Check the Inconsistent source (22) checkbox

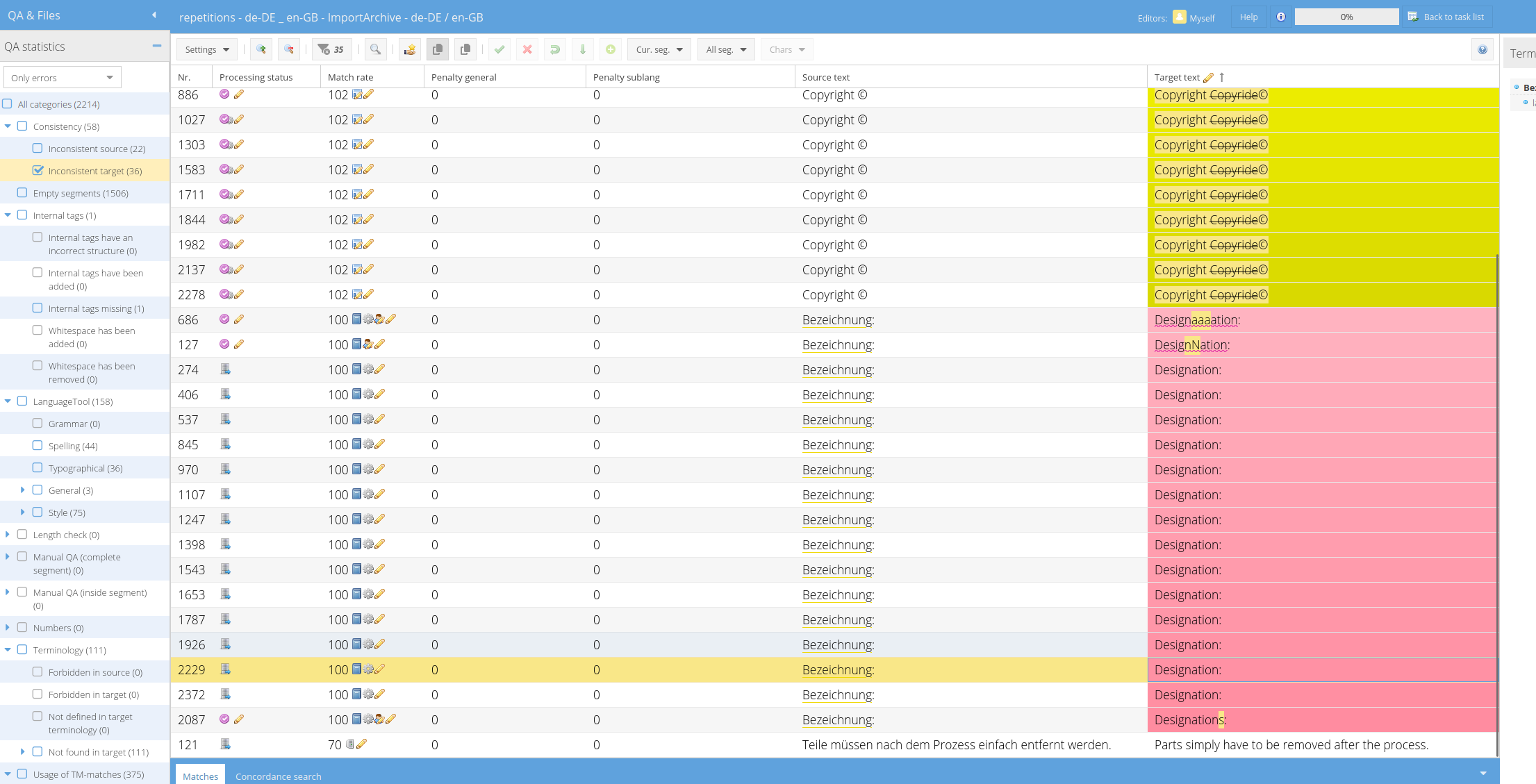38,148
